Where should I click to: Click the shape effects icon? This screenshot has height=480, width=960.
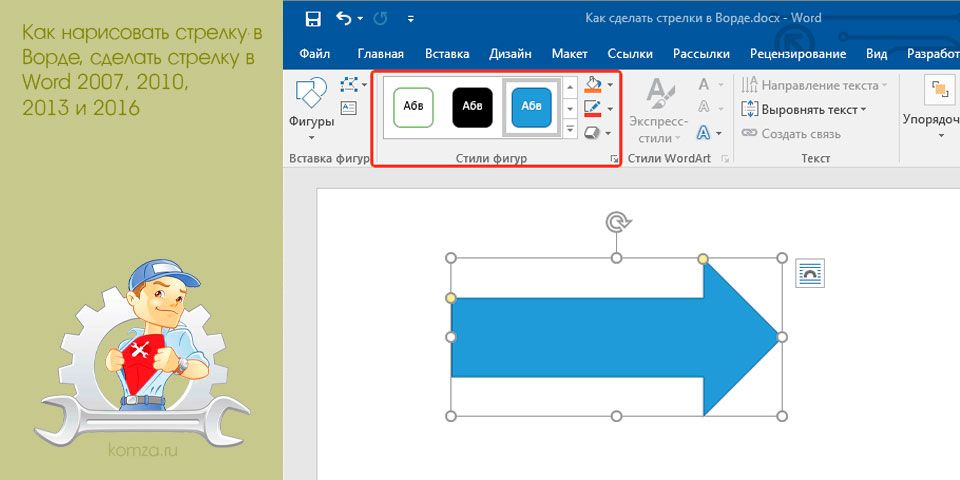593,132
